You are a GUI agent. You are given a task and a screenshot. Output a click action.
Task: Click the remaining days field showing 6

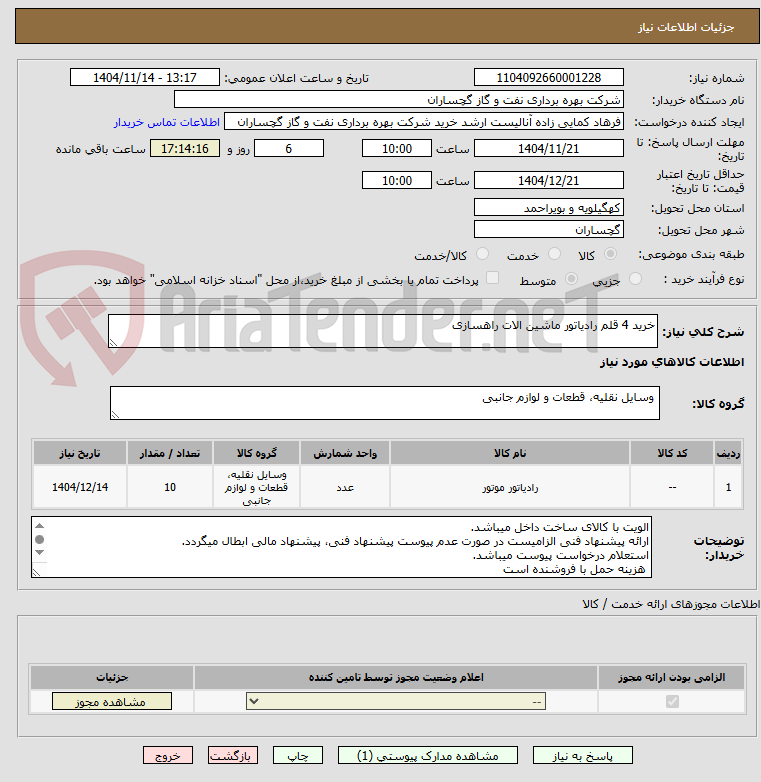click(289, 149)
